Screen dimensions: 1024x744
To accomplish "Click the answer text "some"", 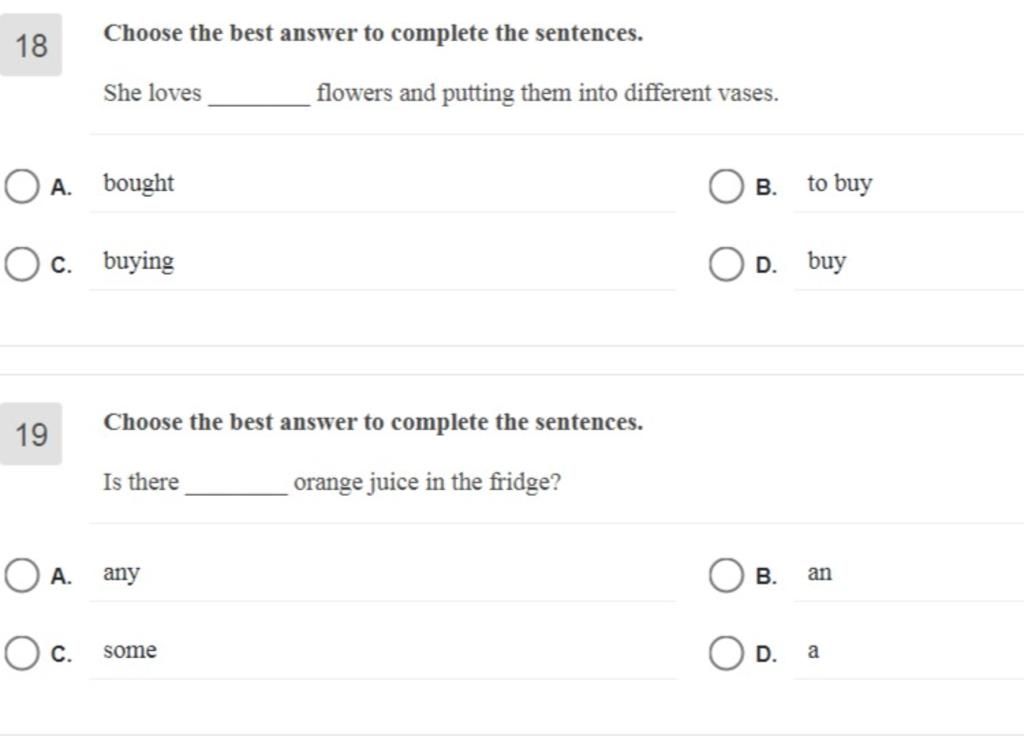I will (x=130, y=651).
